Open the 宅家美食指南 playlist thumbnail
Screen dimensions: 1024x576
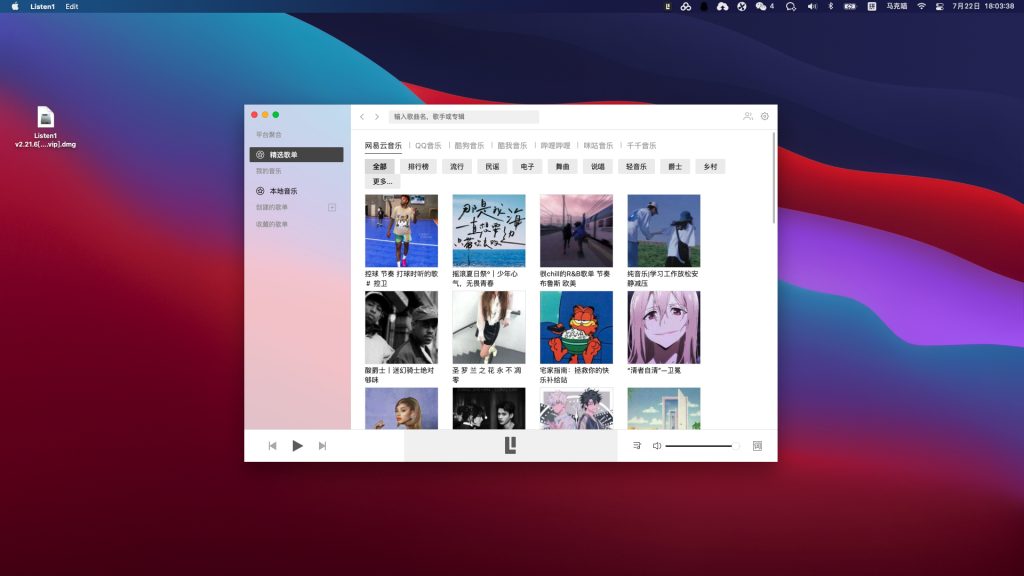coord(576,325)
